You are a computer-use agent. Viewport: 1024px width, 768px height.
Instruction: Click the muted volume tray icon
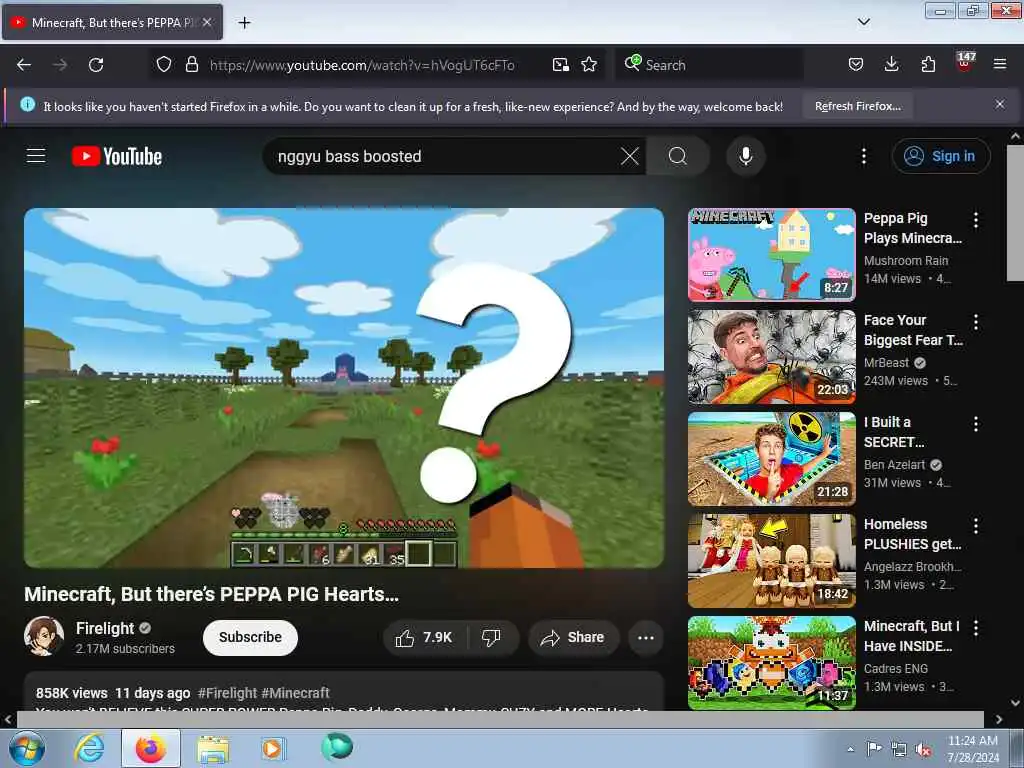pyautogui.click(x=923, y=750)
